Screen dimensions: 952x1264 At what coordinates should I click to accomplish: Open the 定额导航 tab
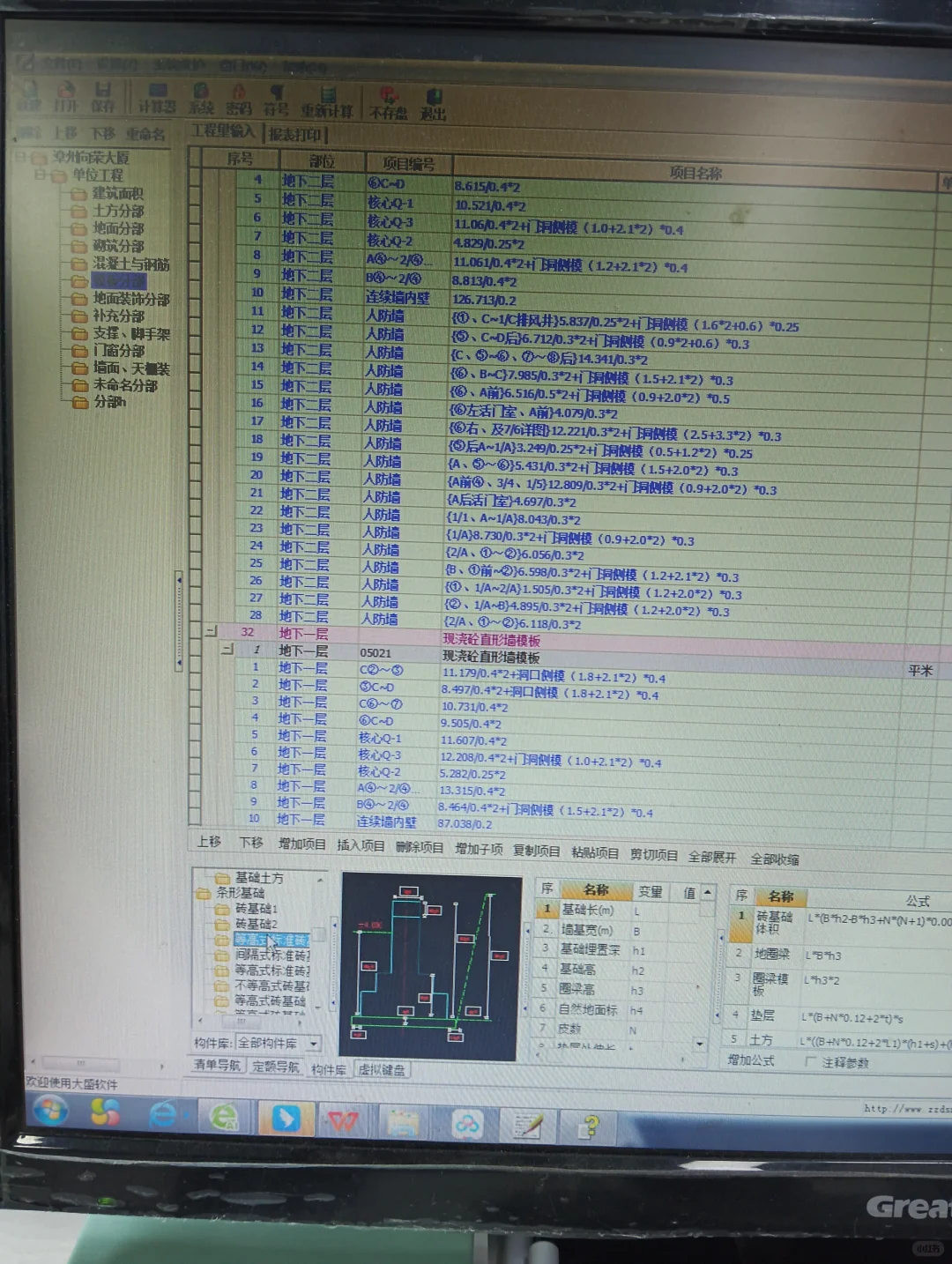point(275,1067)
